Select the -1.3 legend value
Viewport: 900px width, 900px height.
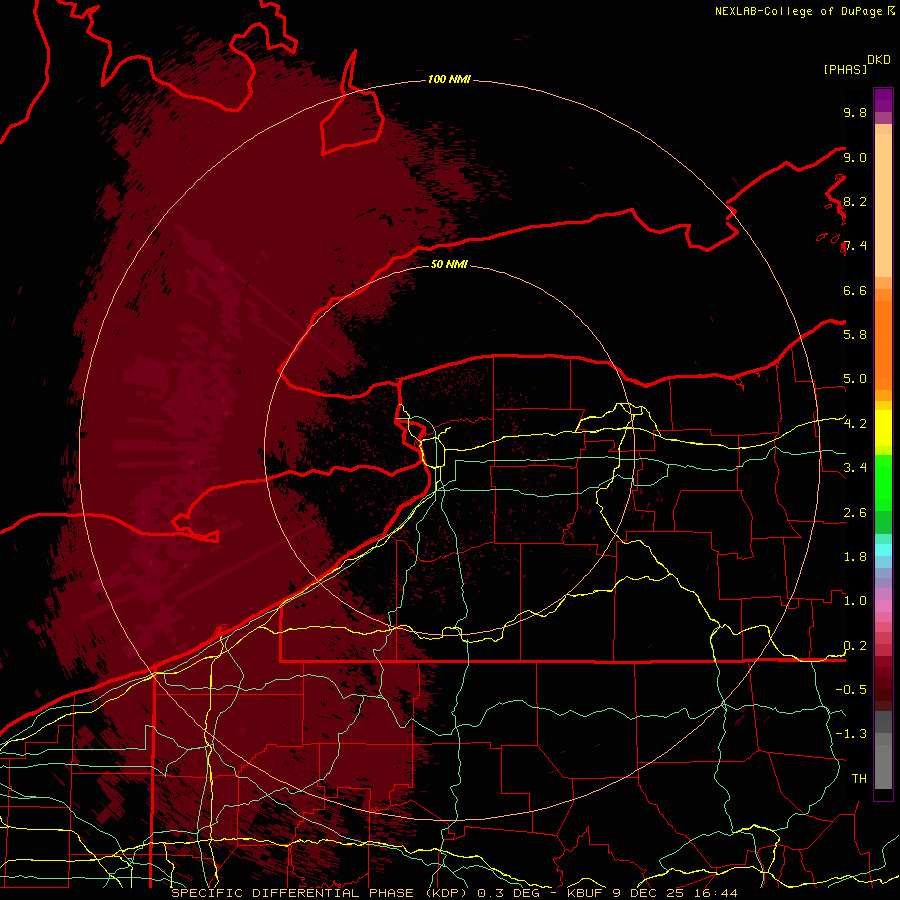point(851,734)
